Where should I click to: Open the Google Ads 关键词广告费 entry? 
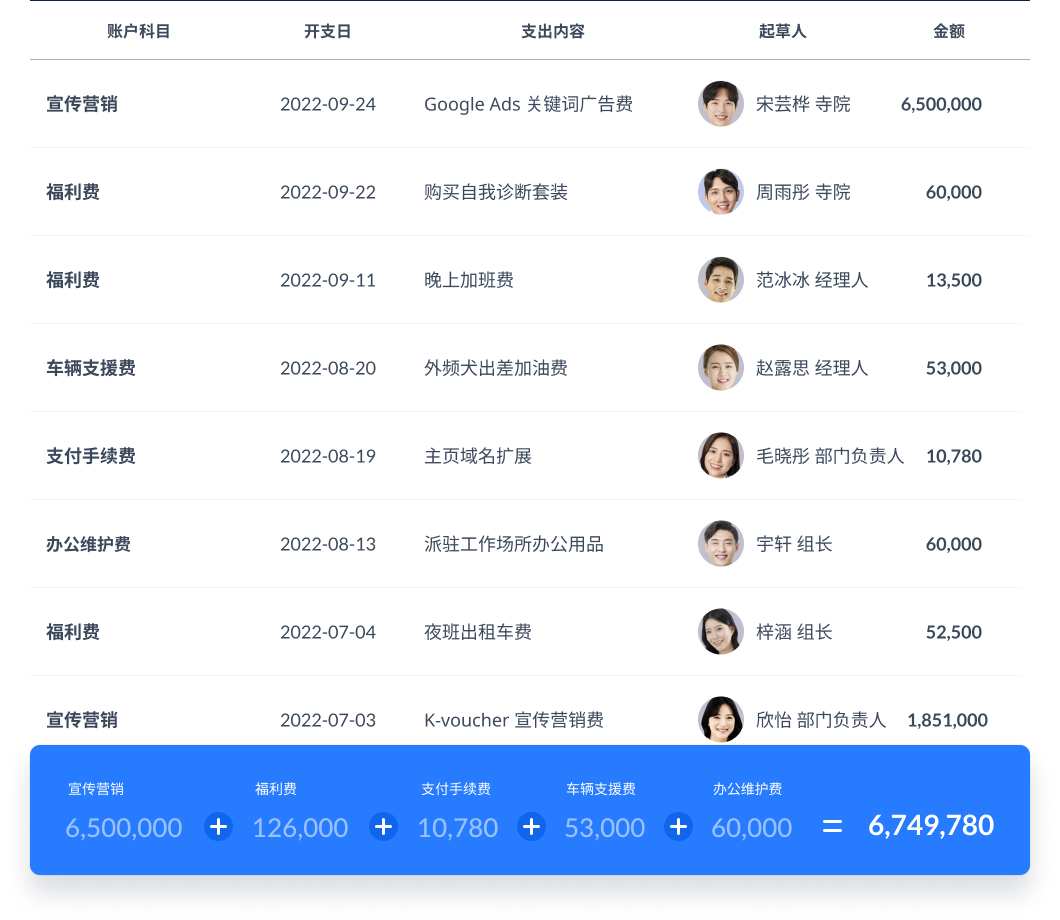point(528,104)
